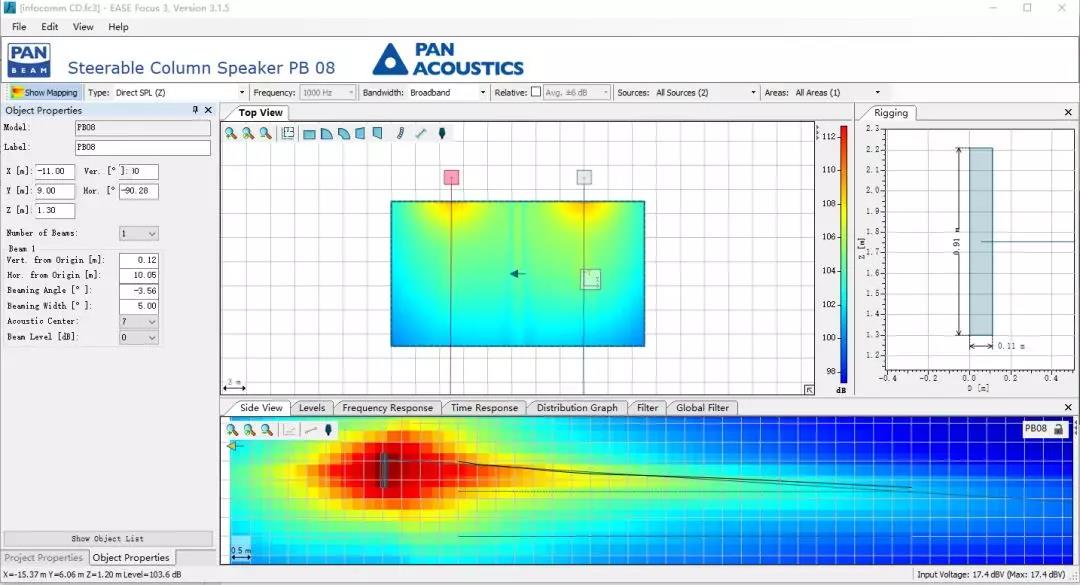This screenshot has height=585, width=1080.
Task: Select the receiver square on the audience area
Action: click(590, 279)
